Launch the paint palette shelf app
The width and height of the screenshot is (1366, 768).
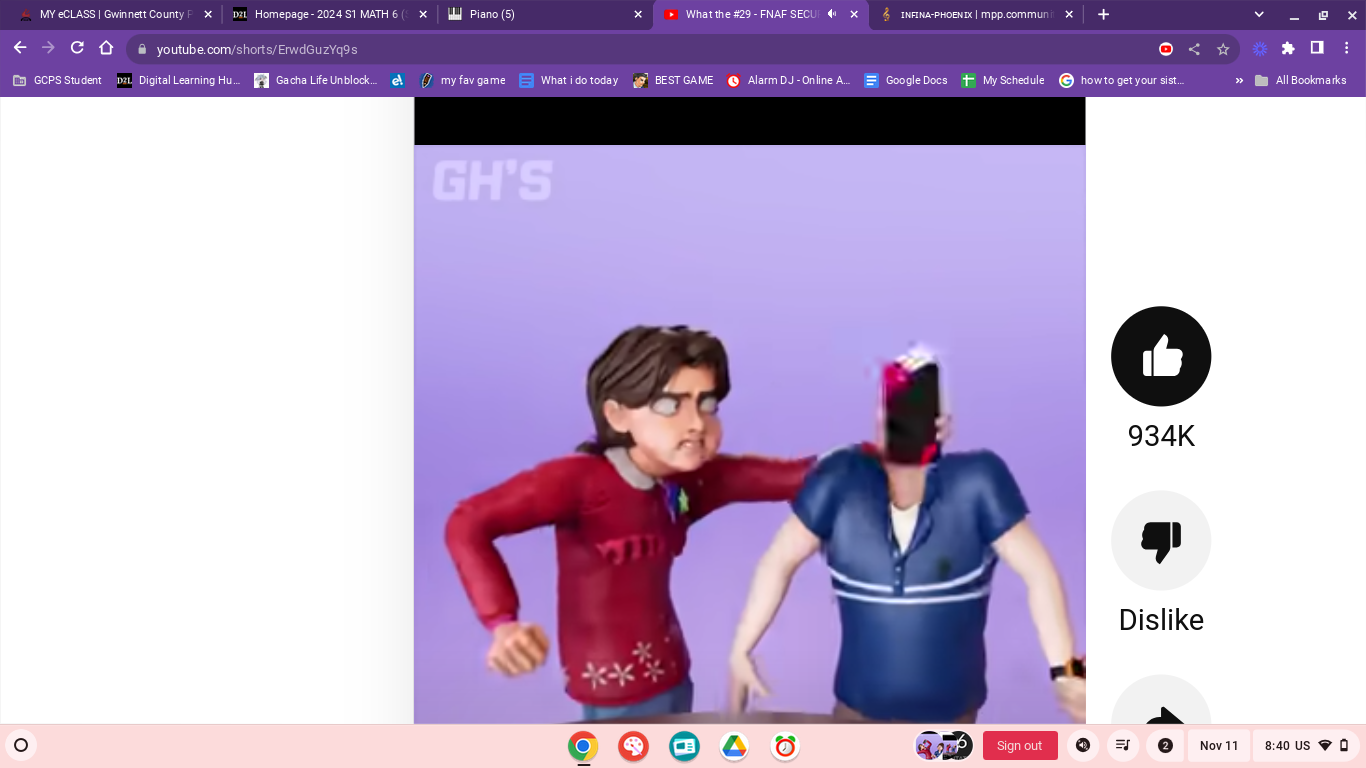pos(633,746)
